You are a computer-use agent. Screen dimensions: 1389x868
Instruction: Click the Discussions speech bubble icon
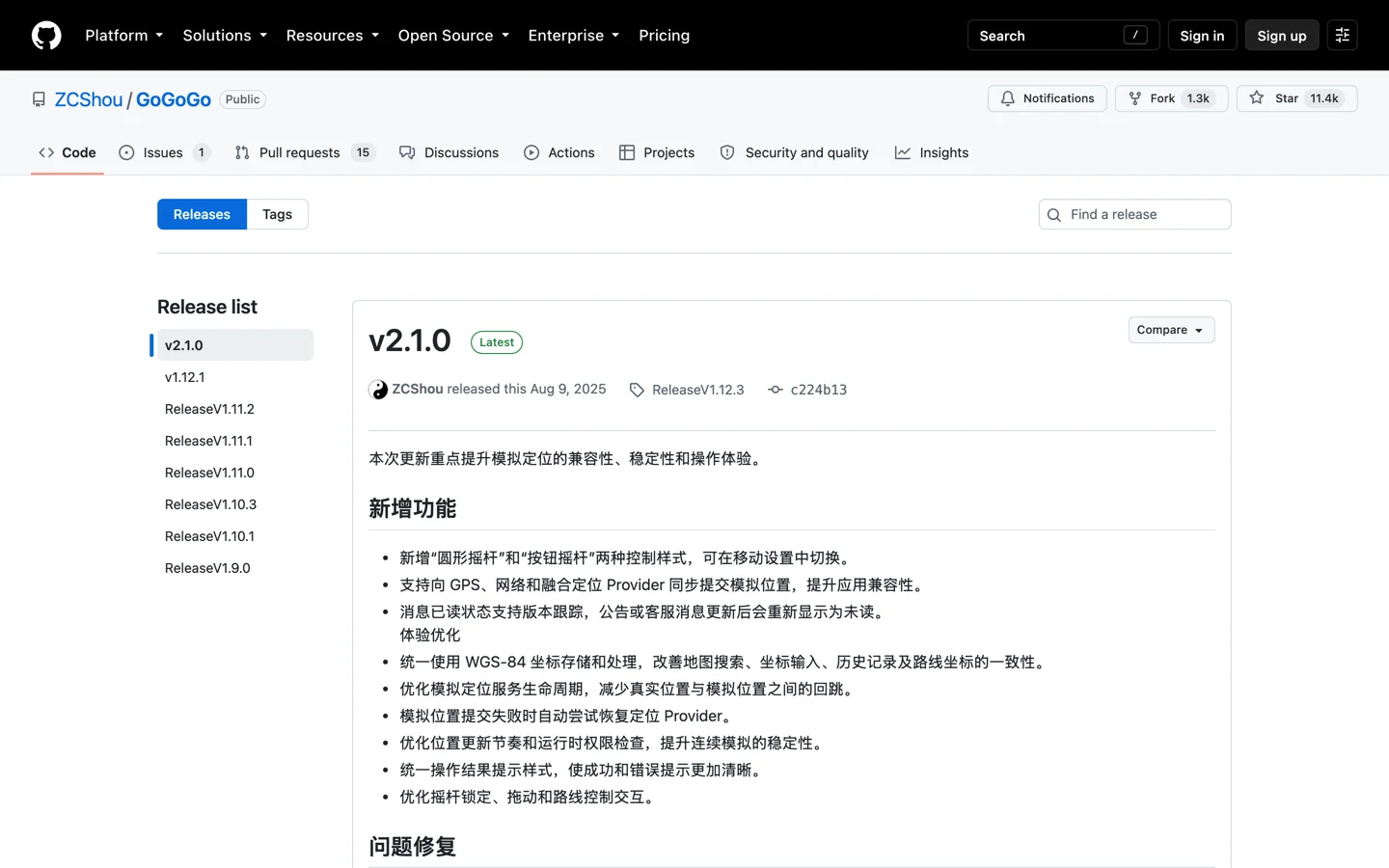tap(407, 152)
